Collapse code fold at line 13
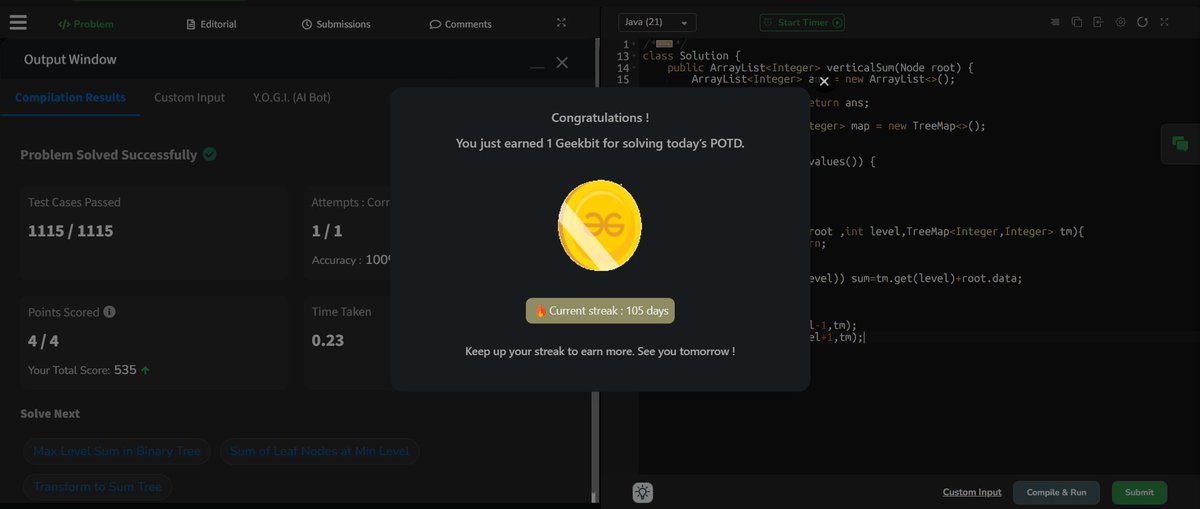Screen dimensions: 1200x509 (636, 56)
